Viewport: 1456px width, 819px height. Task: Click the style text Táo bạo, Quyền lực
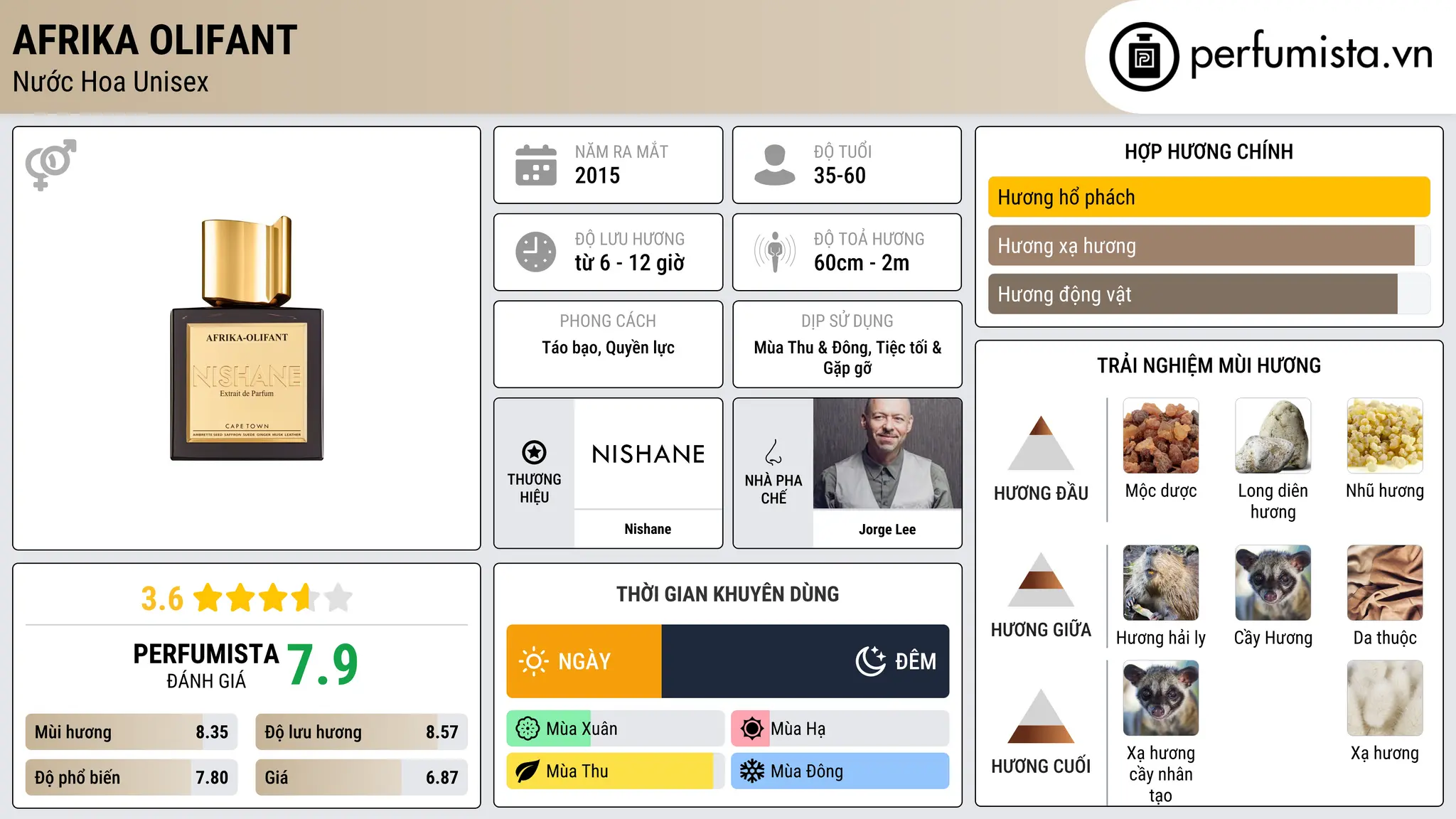pyautogui.click(x=608, y=348)
